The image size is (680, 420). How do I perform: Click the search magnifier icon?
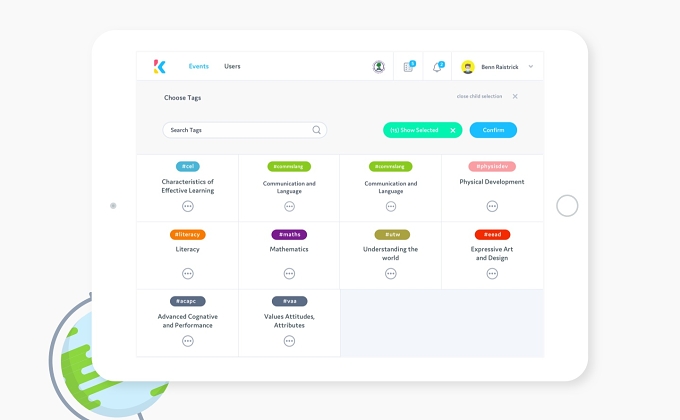coord(317,130)
